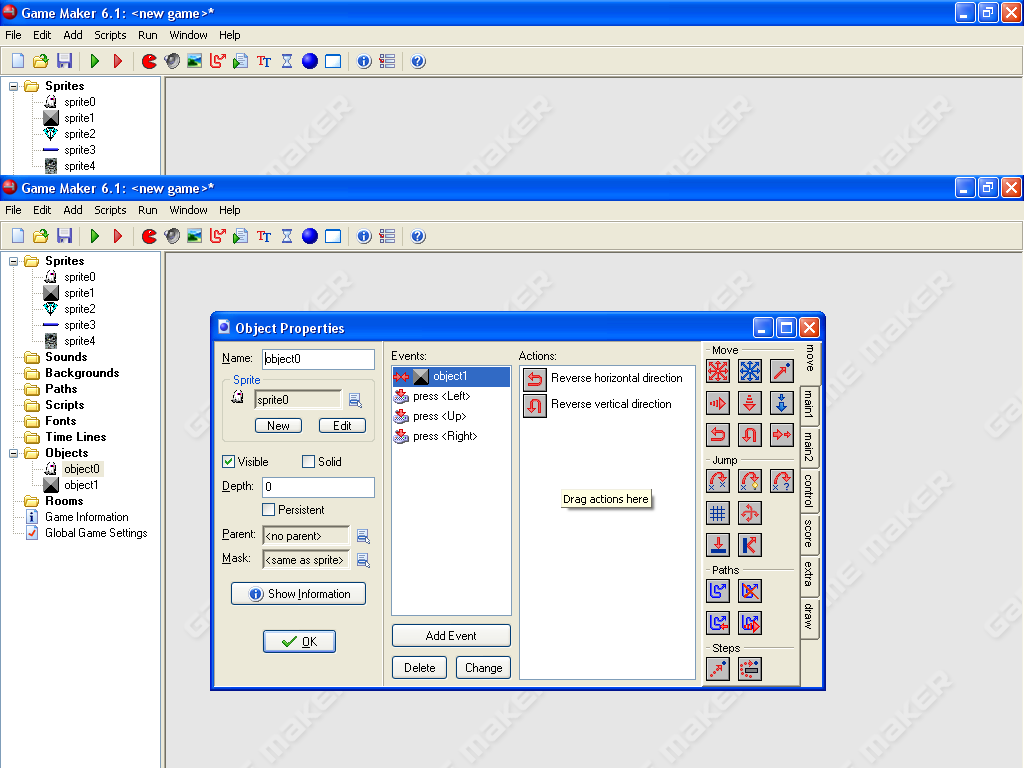Collapse the Objects folder in the resource tree
This screenshot has width=1024, height=768.
click(13, 453)
